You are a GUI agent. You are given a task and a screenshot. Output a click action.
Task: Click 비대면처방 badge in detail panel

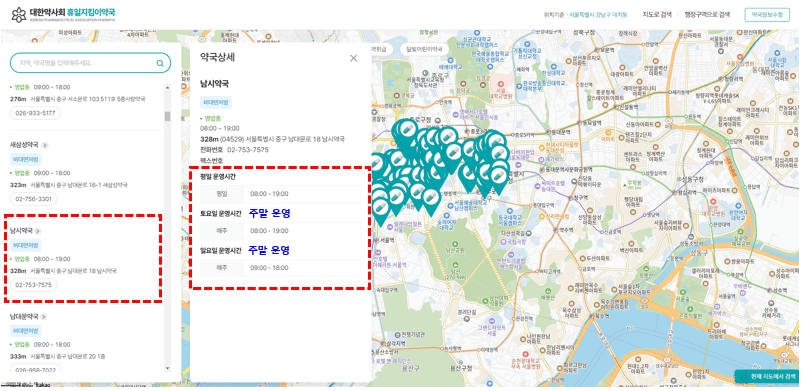tap(216, 102)
